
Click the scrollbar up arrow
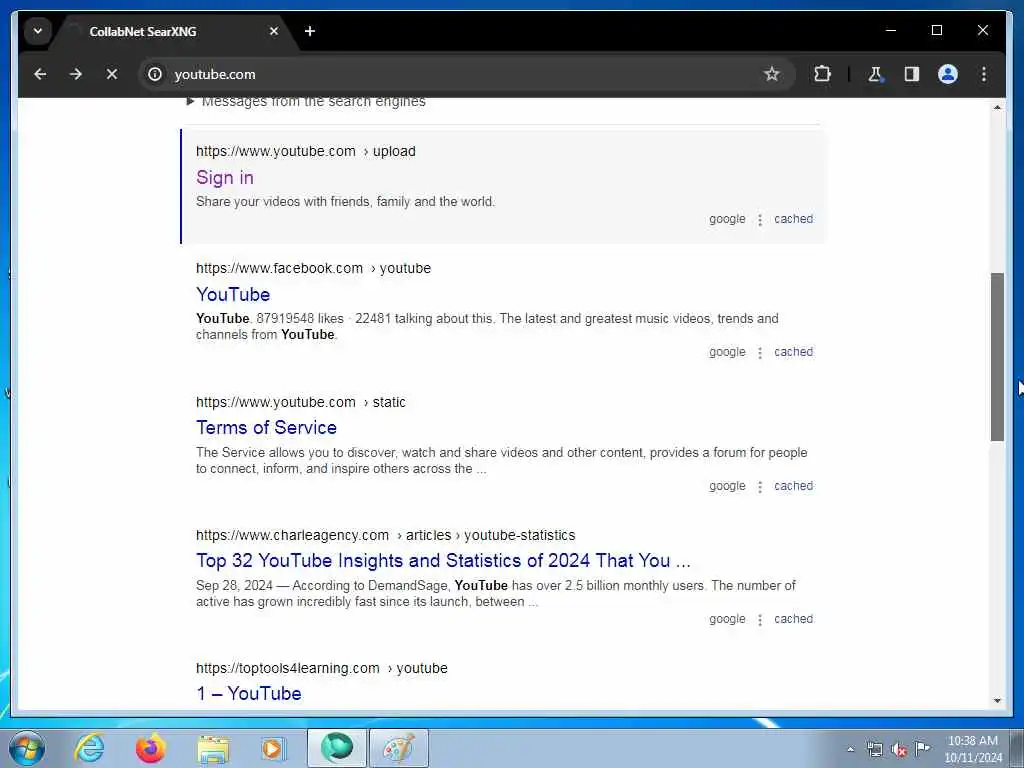997,107
